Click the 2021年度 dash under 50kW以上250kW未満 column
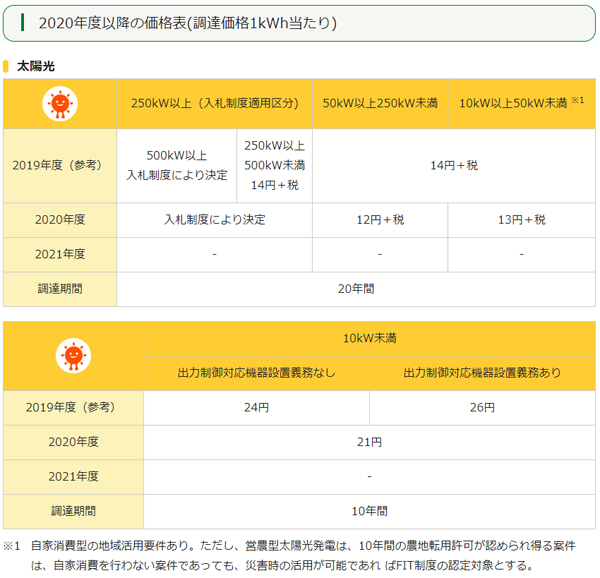Viewport: 600px width, 578px height. click(x=380, y=254)
